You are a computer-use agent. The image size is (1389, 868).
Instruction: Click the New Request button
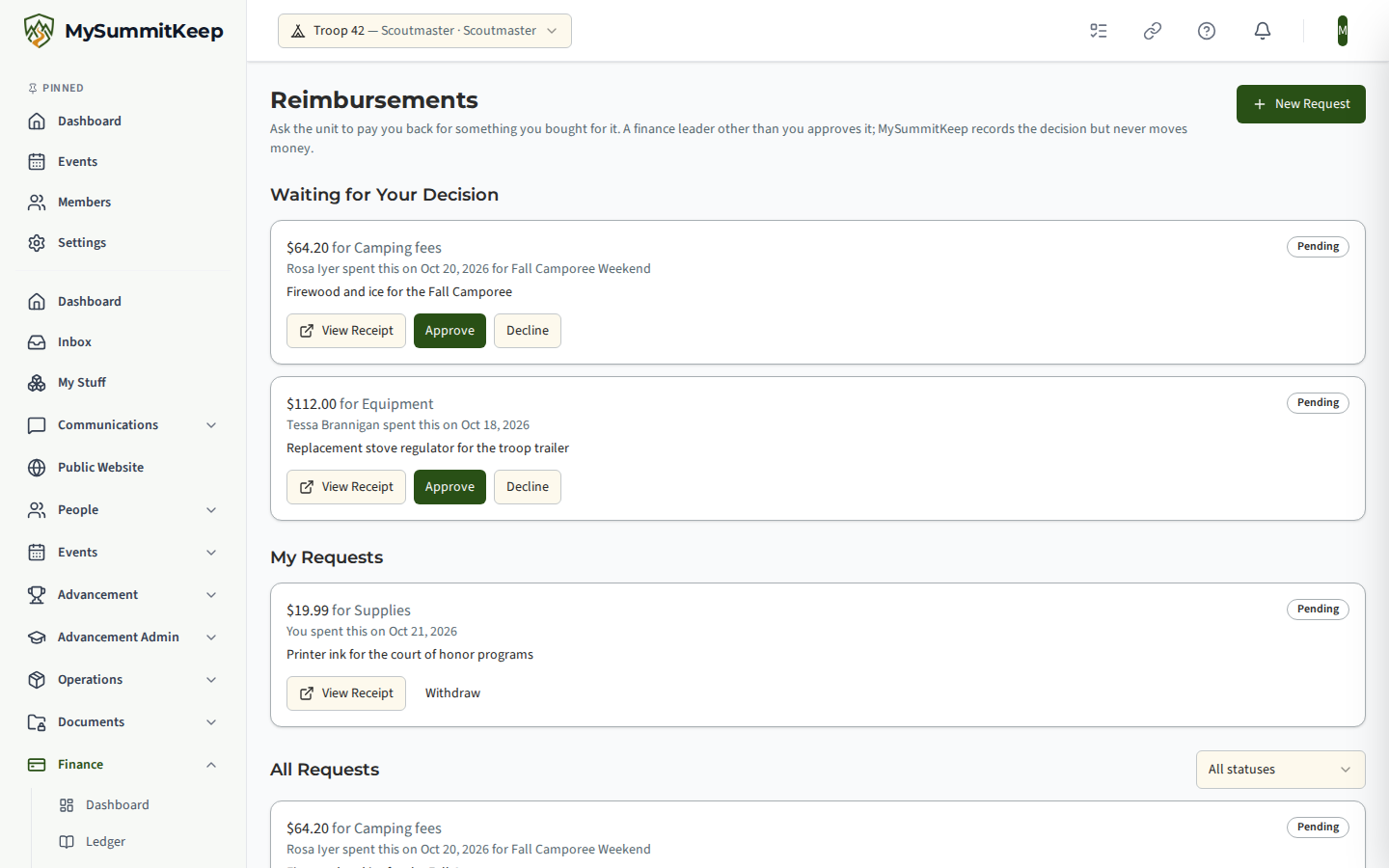(x=1300, y=104)
